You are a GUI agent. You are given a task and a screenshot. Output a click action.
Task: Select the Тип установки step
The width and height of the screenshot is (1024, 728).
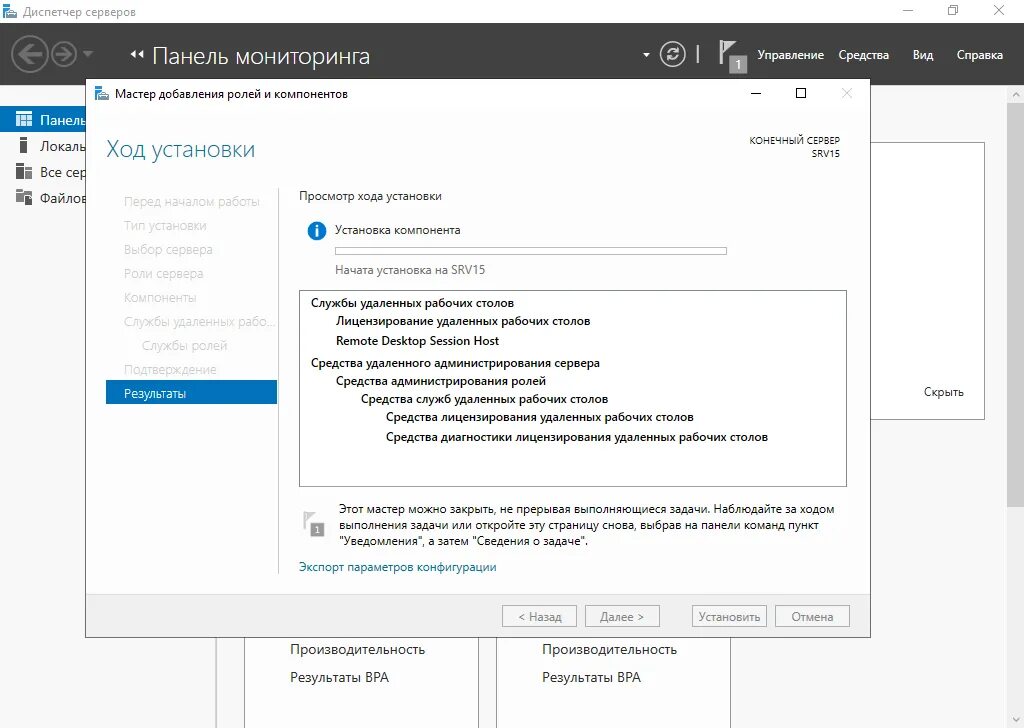pyautogui.click(x=165, y=226)
